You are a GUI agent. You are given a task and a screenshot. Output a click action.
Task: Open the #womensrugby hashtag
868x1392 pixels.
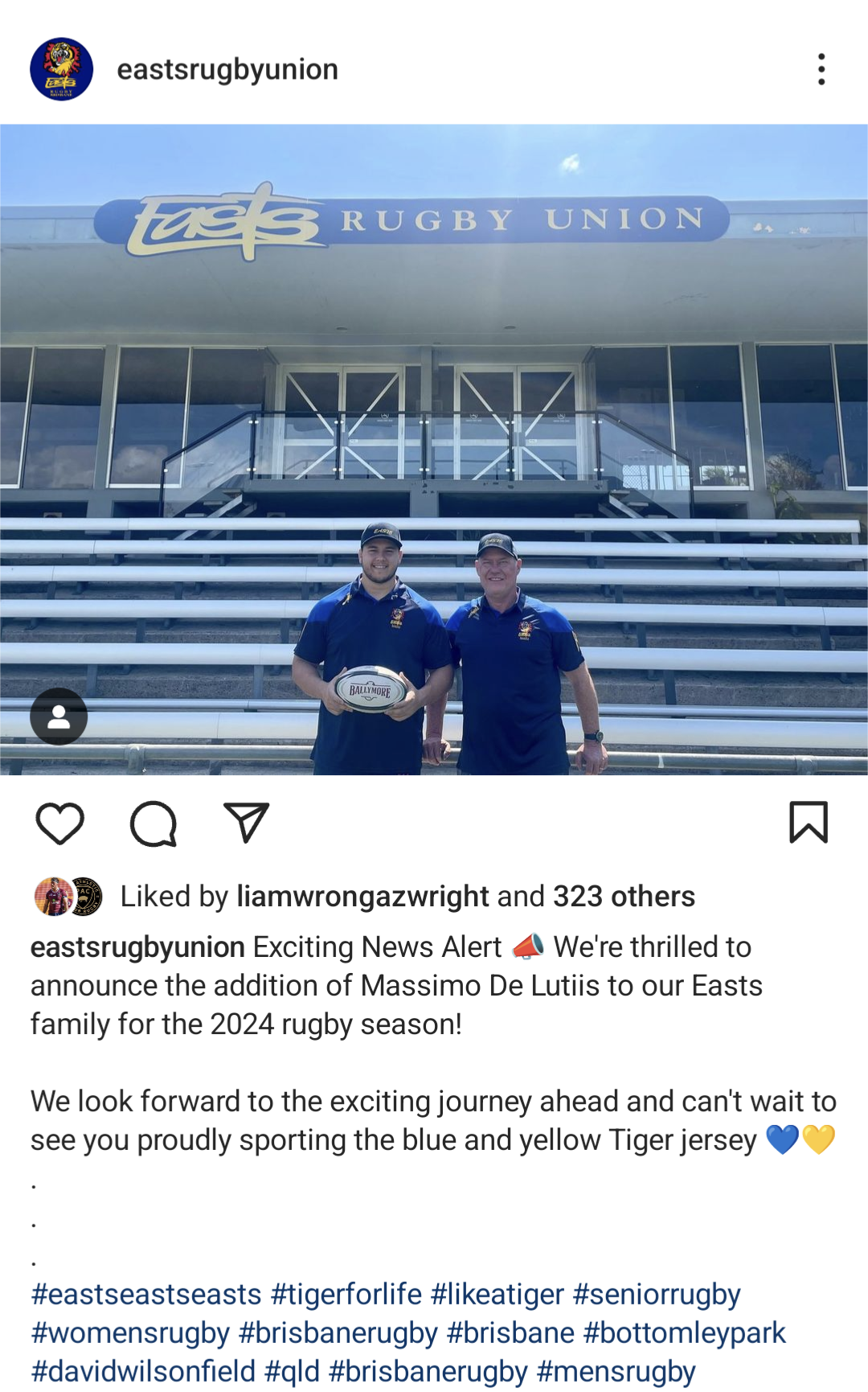pos(130,1333)
